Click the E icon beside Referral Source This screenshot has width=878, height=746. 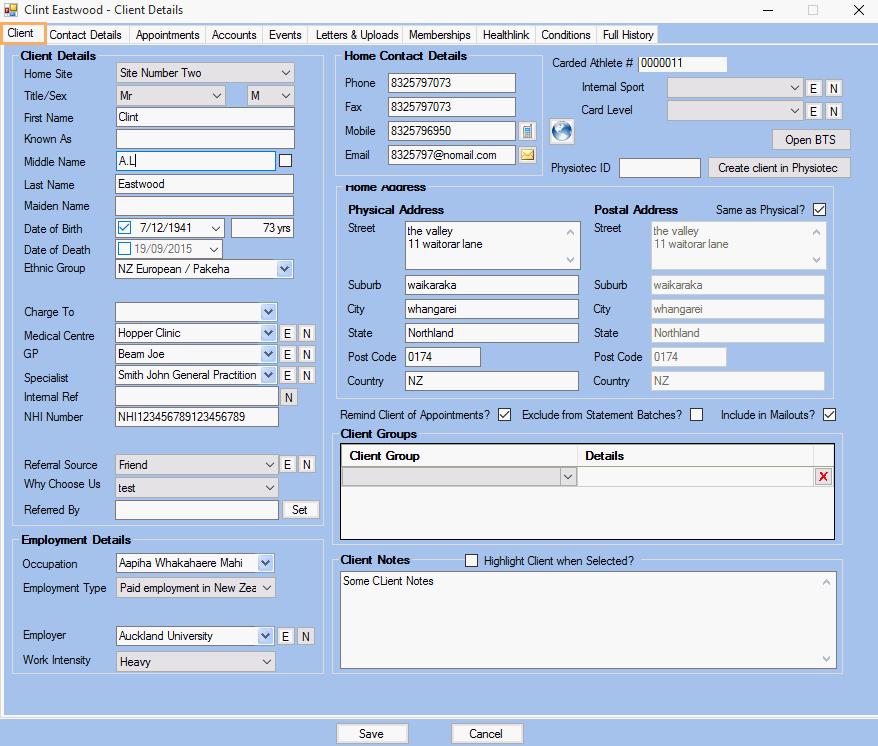click(287, 464)
